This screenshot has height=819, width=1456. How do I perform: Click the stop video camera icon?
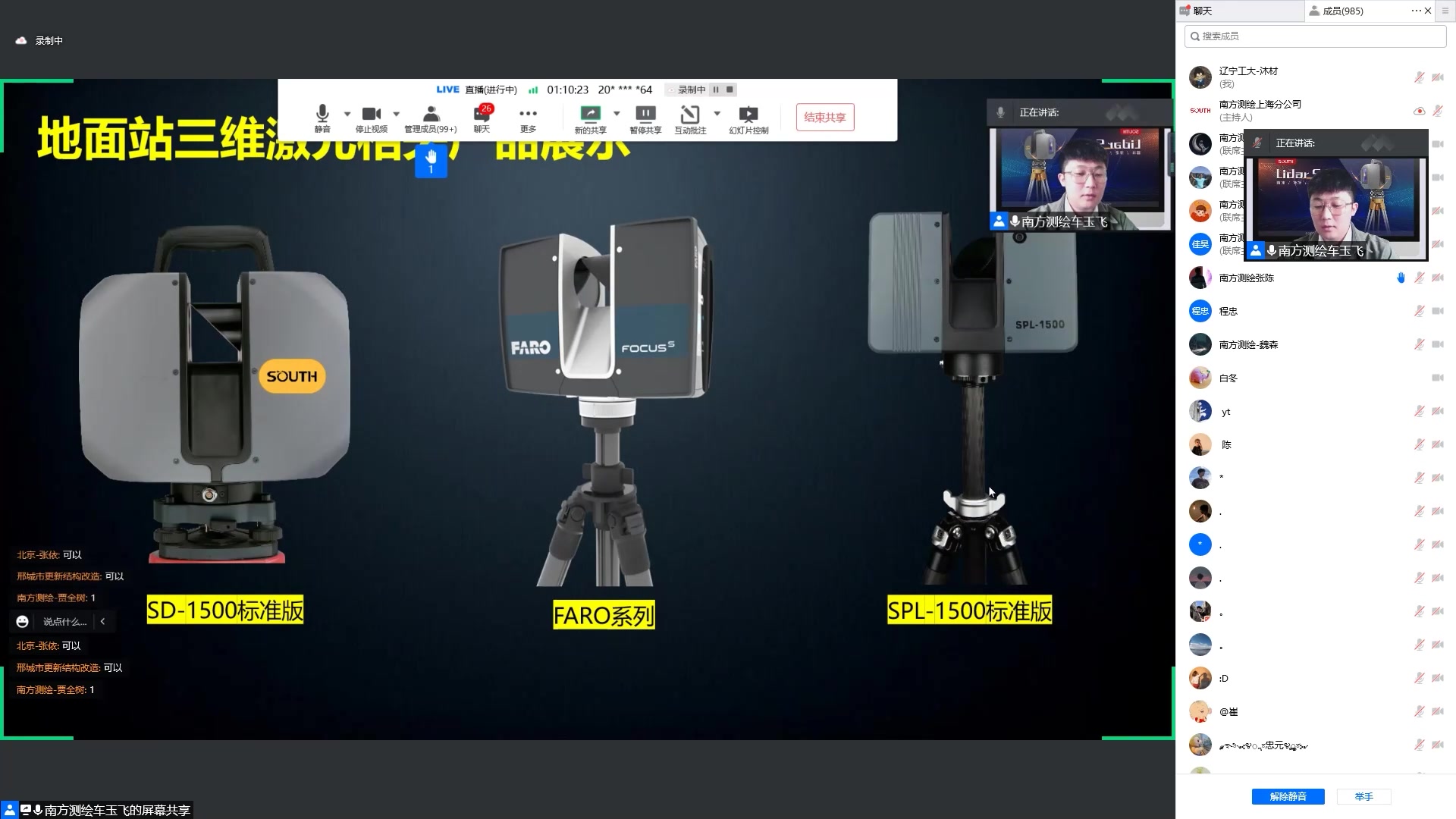pyautogui.click(x=371, y=114)
